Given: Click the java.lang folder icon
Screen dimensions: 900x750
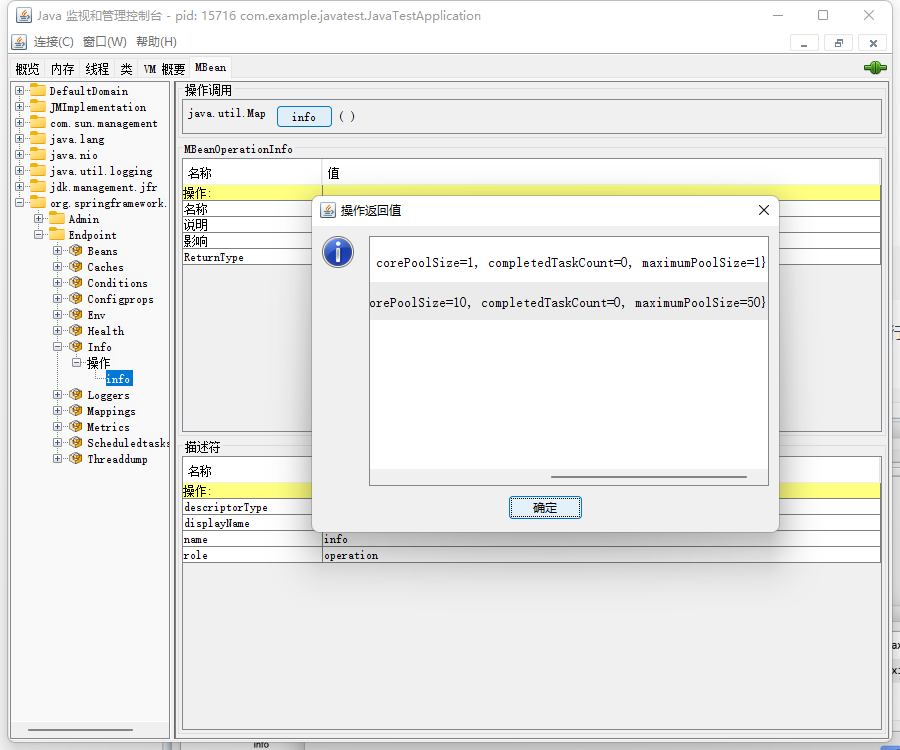Looking at the screenshot, I should click(x=38, y=139).
